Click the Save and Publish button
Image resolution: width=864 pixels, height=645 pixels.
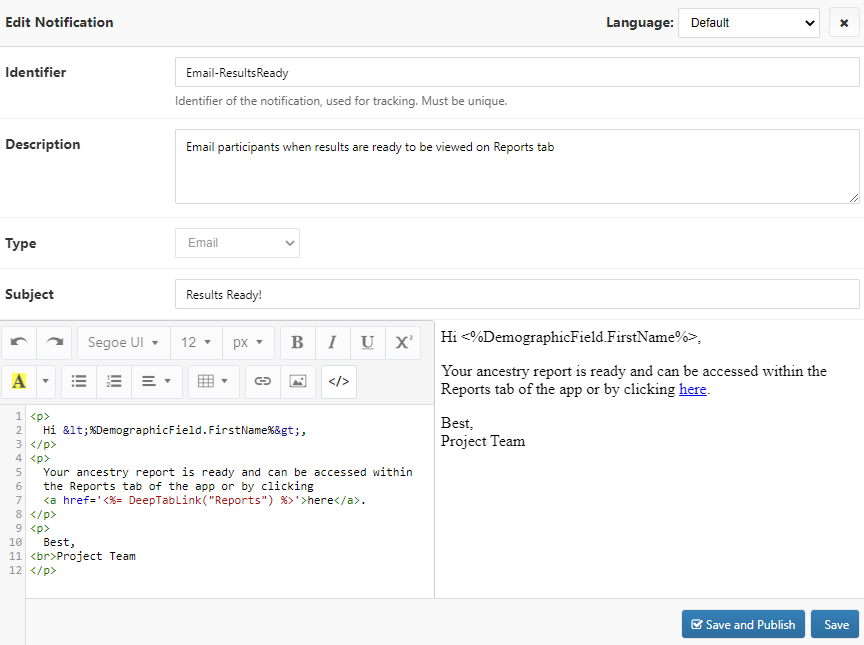[741, 624]
